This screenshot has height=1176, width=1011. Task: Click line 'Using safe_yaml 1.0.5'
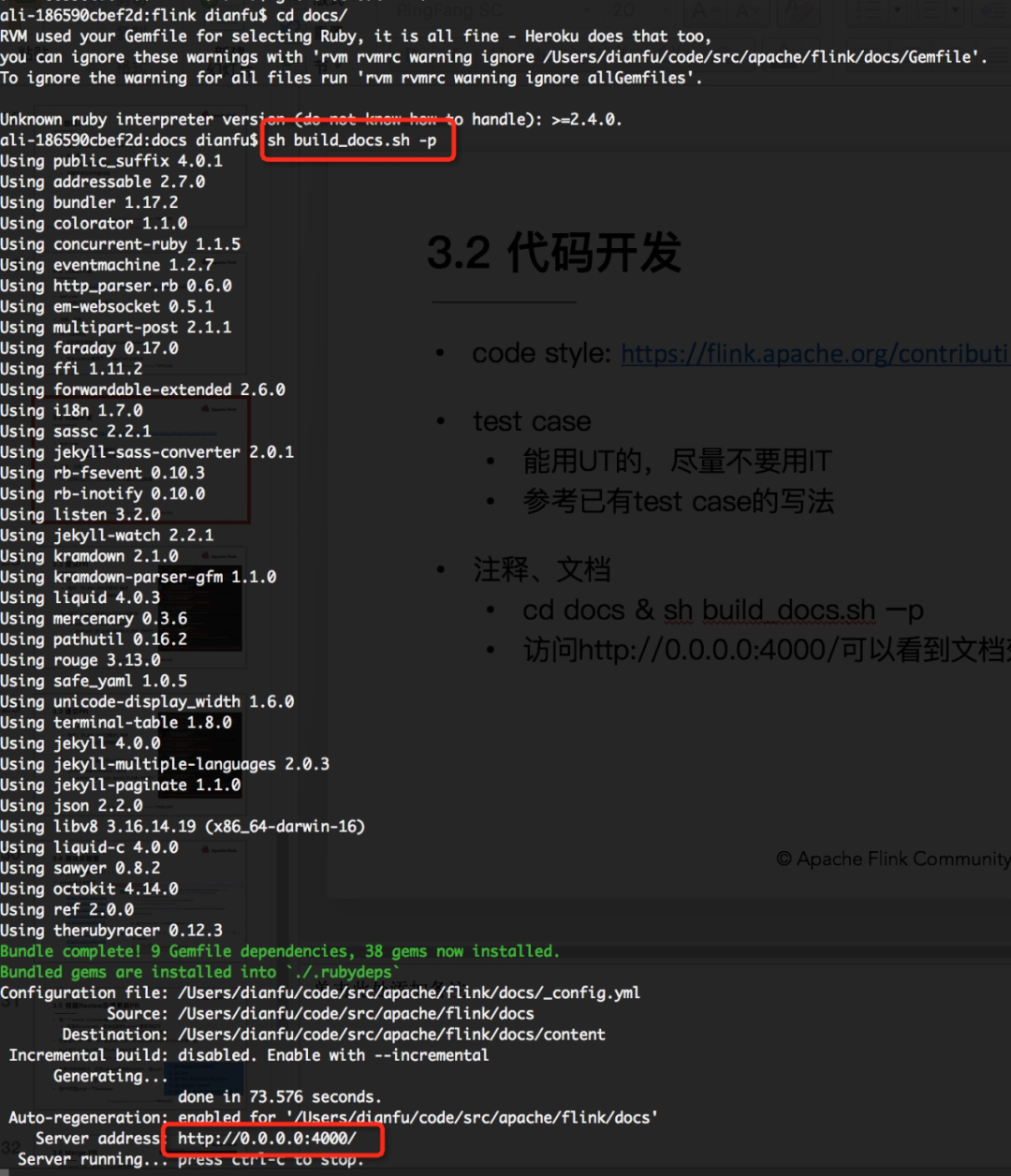click(94, 681)
